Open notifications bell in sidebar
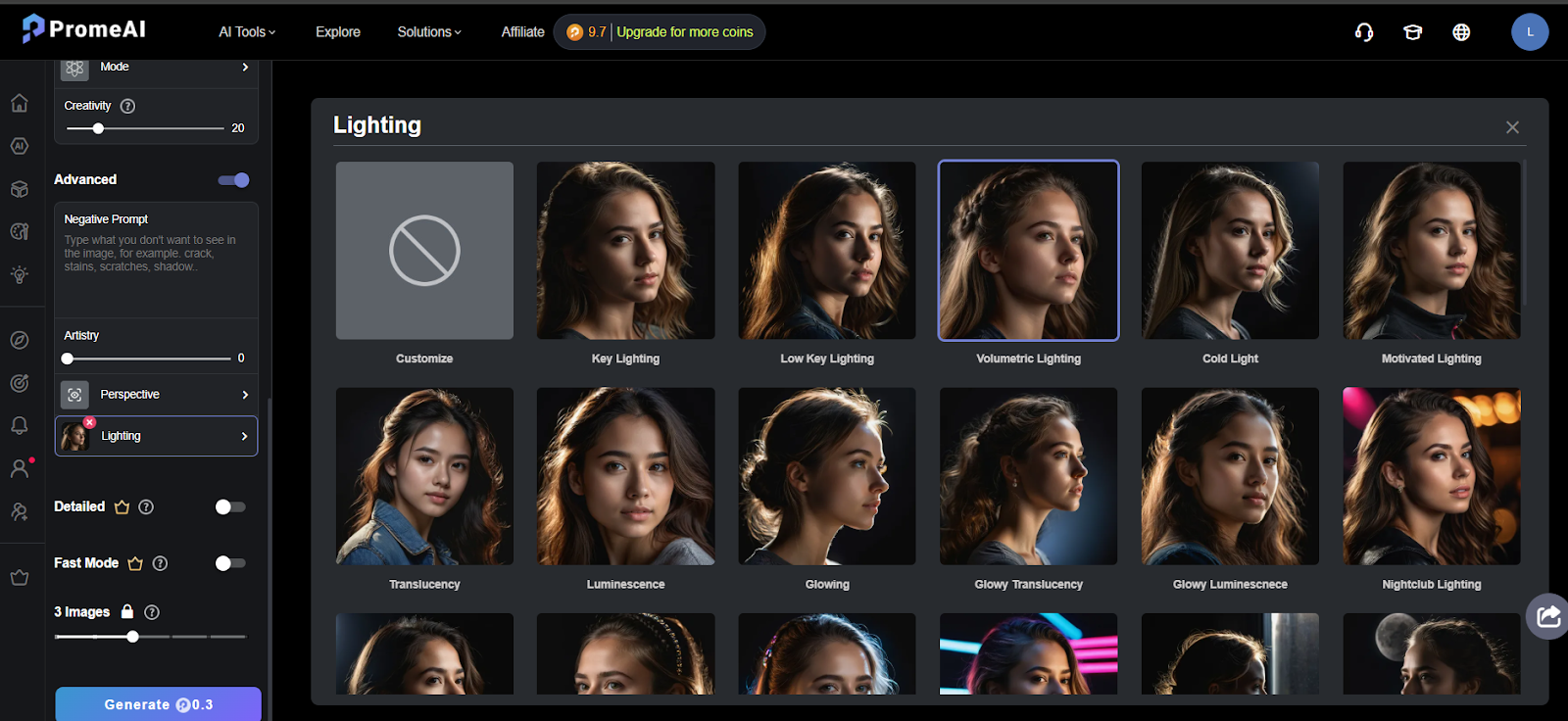1568x721 pixels. [x=20, y=425]
